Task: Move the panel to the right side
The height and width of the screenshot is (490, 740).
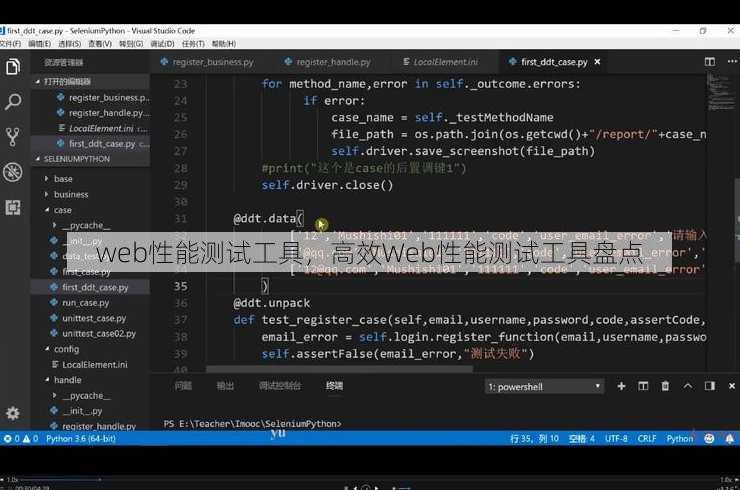Action: 710,386
